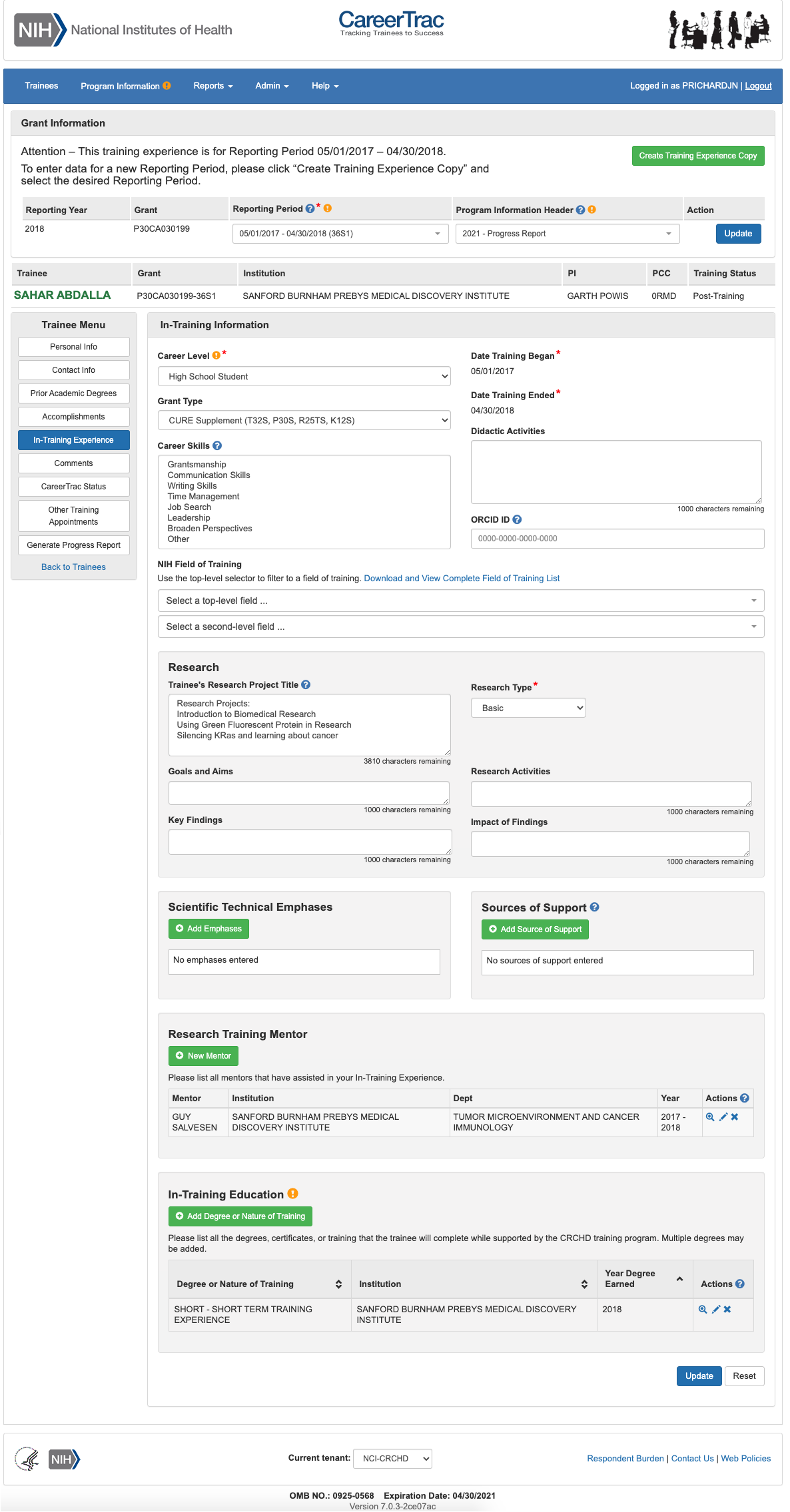Click the mentor view magnifier icon
The width and height of the screenshot is (790, 1512).
(710, 1117)
